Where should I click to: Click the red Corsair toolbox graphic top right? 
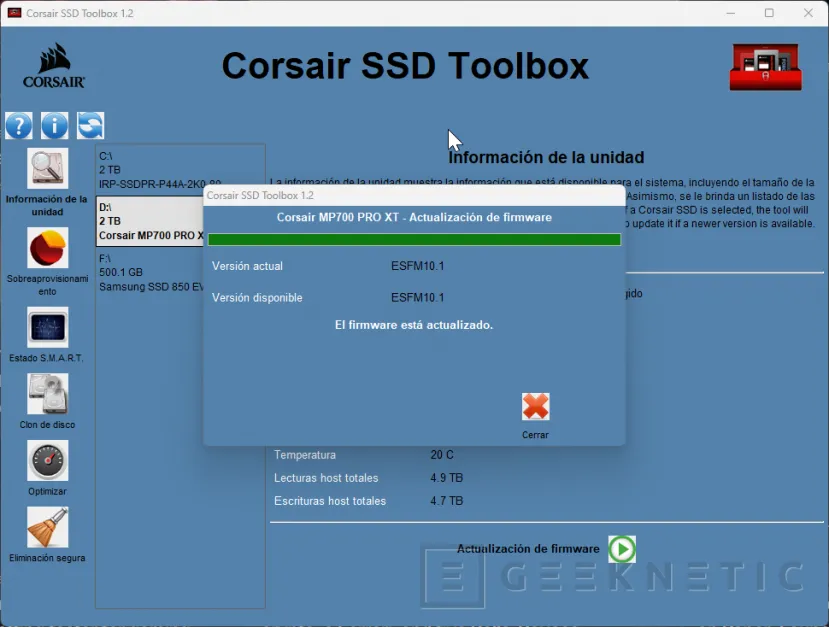tap(765, 66)
